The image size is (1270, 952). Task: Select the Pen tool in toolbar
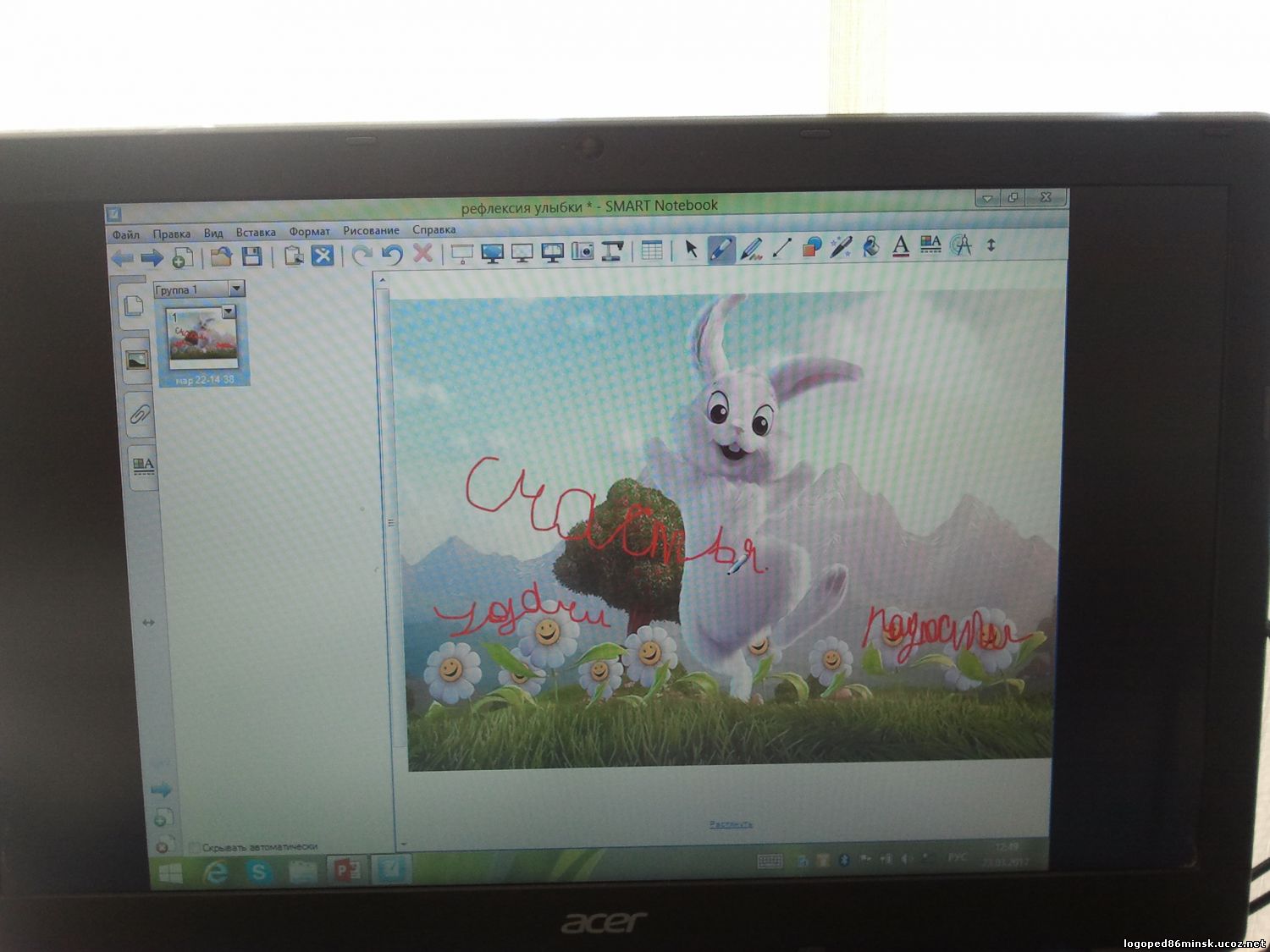(x=721, y=249)
